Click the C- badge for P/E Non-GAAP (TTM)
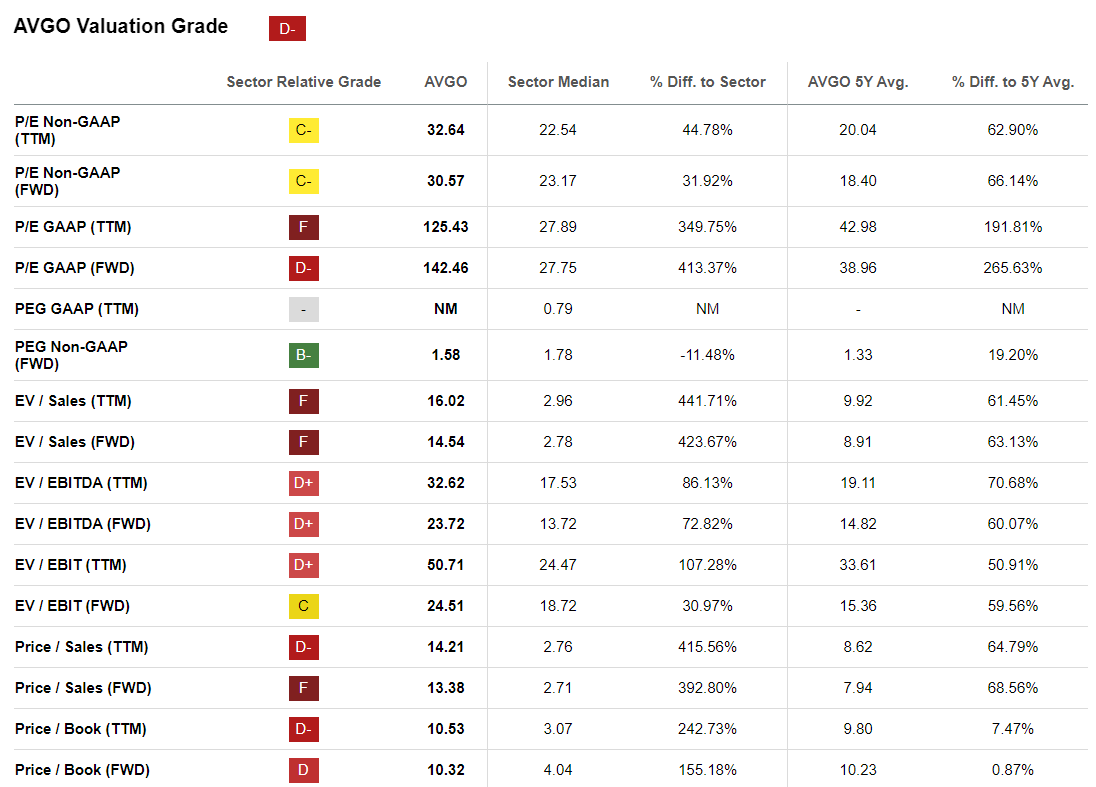 [x=304, y=130]
